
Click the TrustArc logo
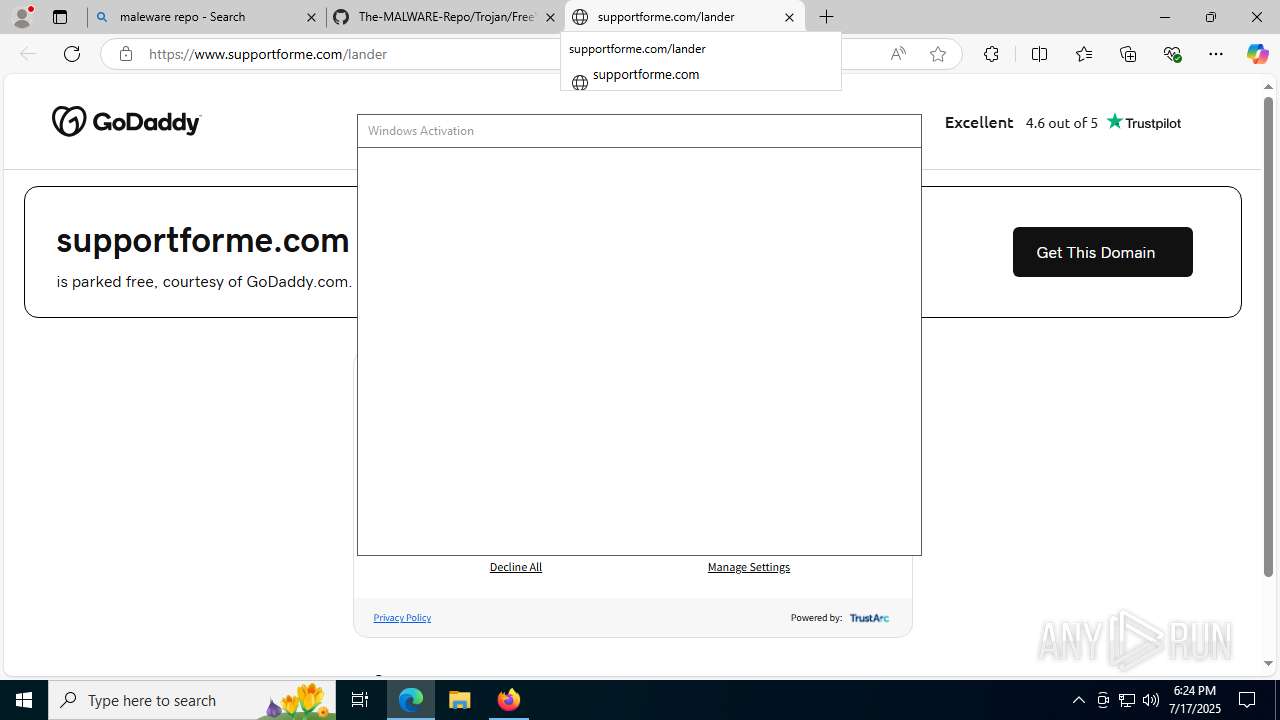pos(869,618)
